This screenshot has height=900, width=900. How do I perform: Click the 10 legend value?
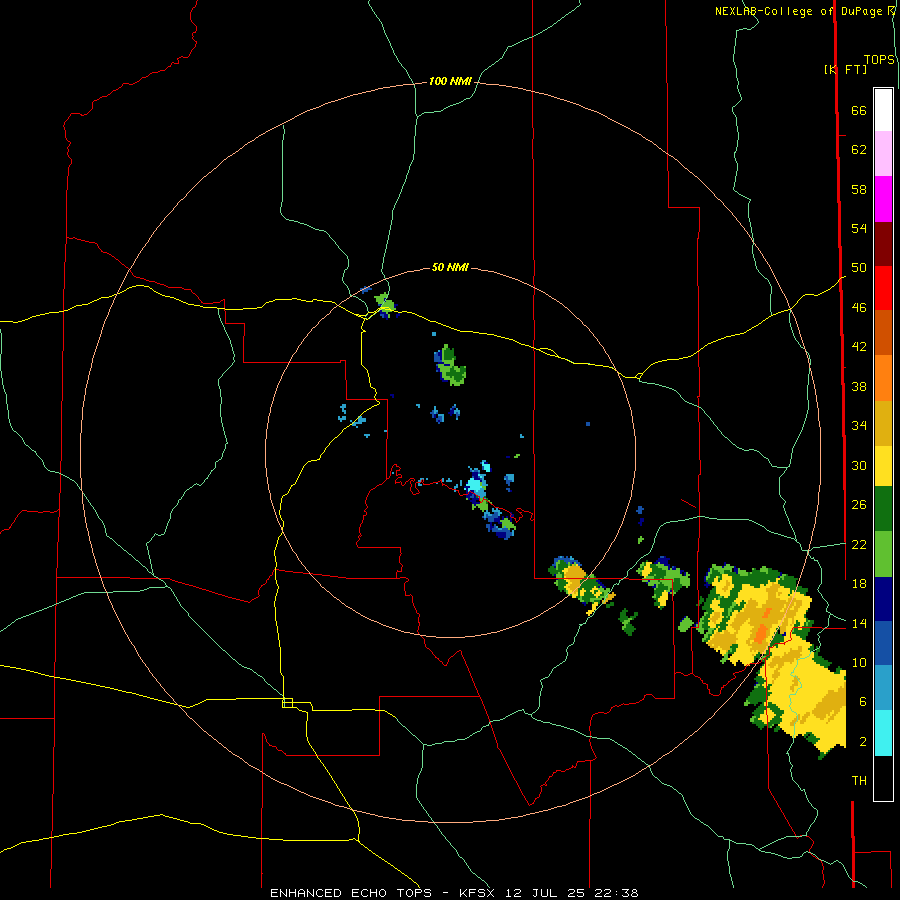[859, 662]
